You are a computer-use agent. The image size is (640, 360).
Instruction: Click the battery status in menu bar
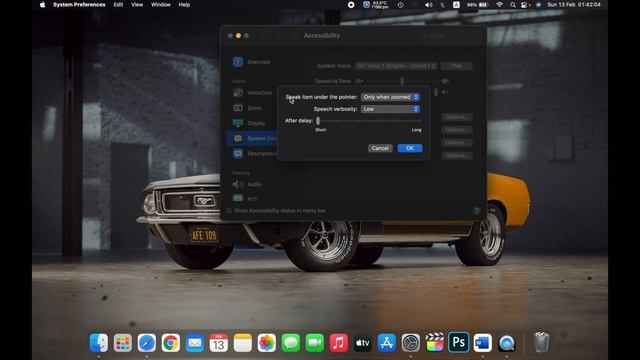click(478, 5)
